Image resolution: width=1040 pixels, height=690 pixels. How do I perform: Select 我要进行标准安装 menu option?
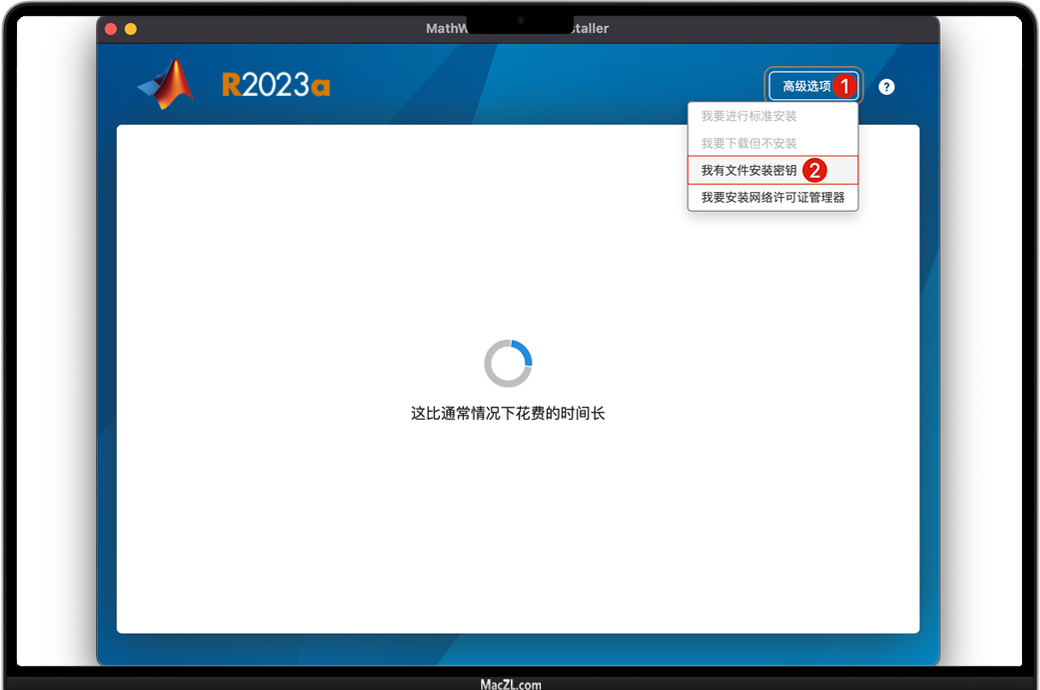tap(773, 116)
